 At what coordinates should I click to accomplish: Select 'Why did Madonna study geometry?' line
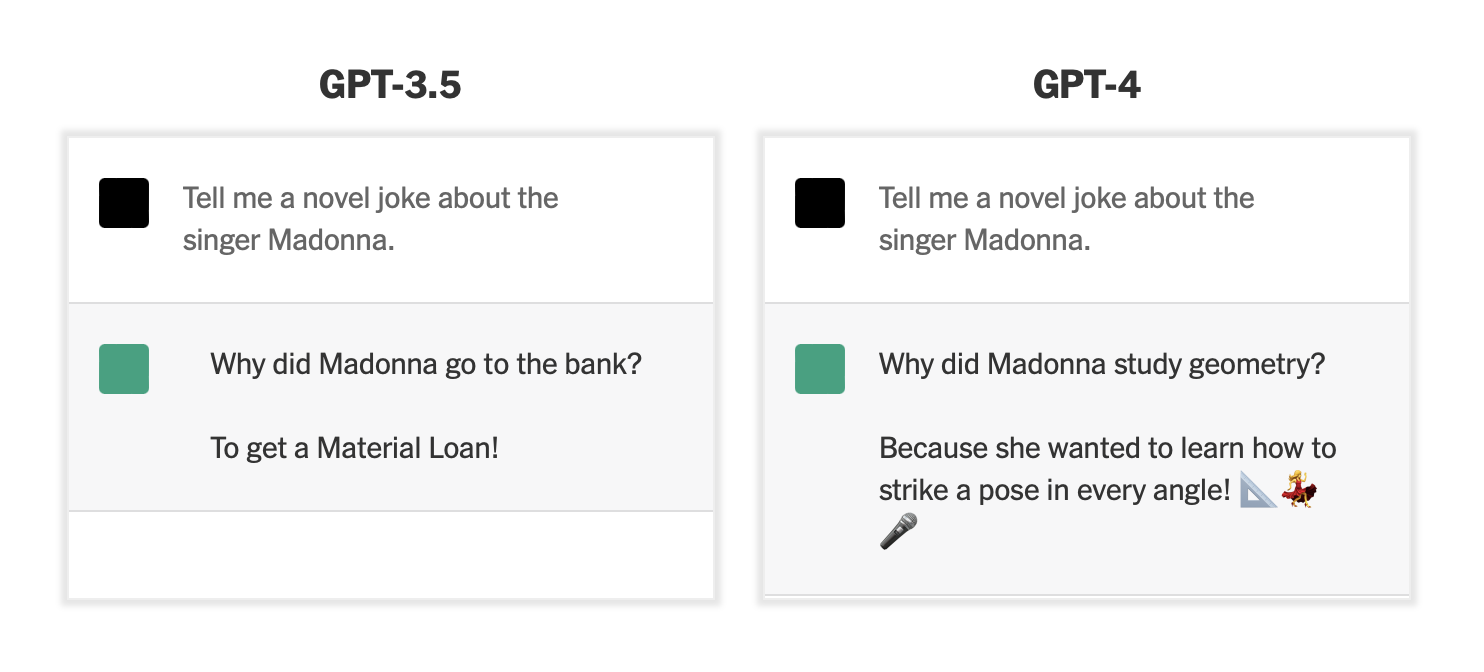[1101, 364]
